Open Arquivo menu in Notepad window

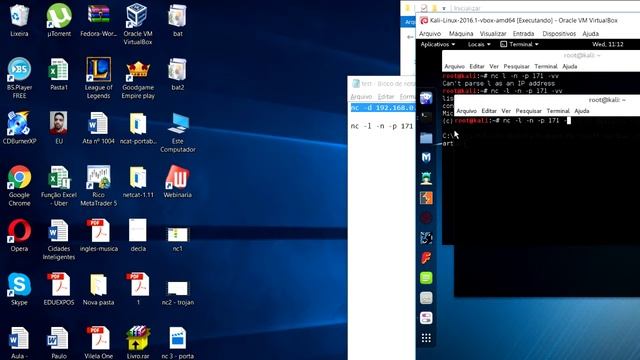[x=361, y=96]
